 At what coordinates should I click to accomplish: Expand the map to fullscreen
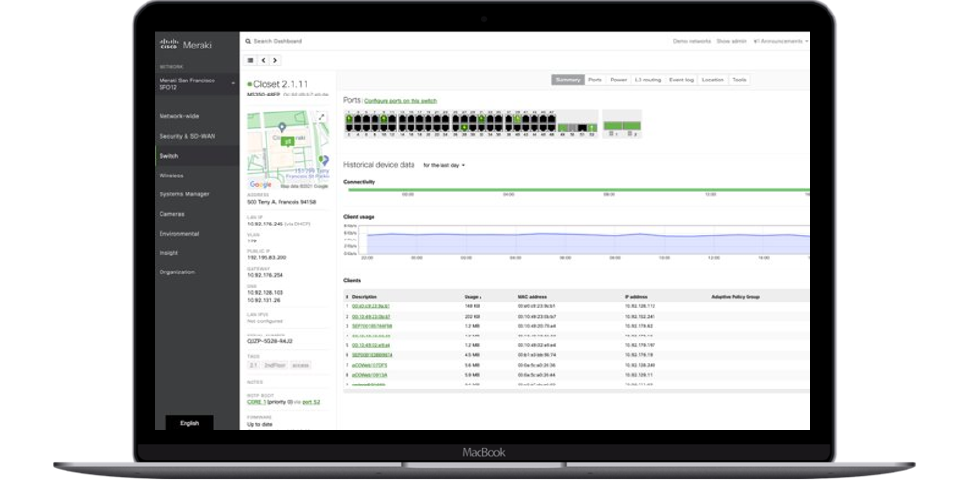[x=321, y=117]
